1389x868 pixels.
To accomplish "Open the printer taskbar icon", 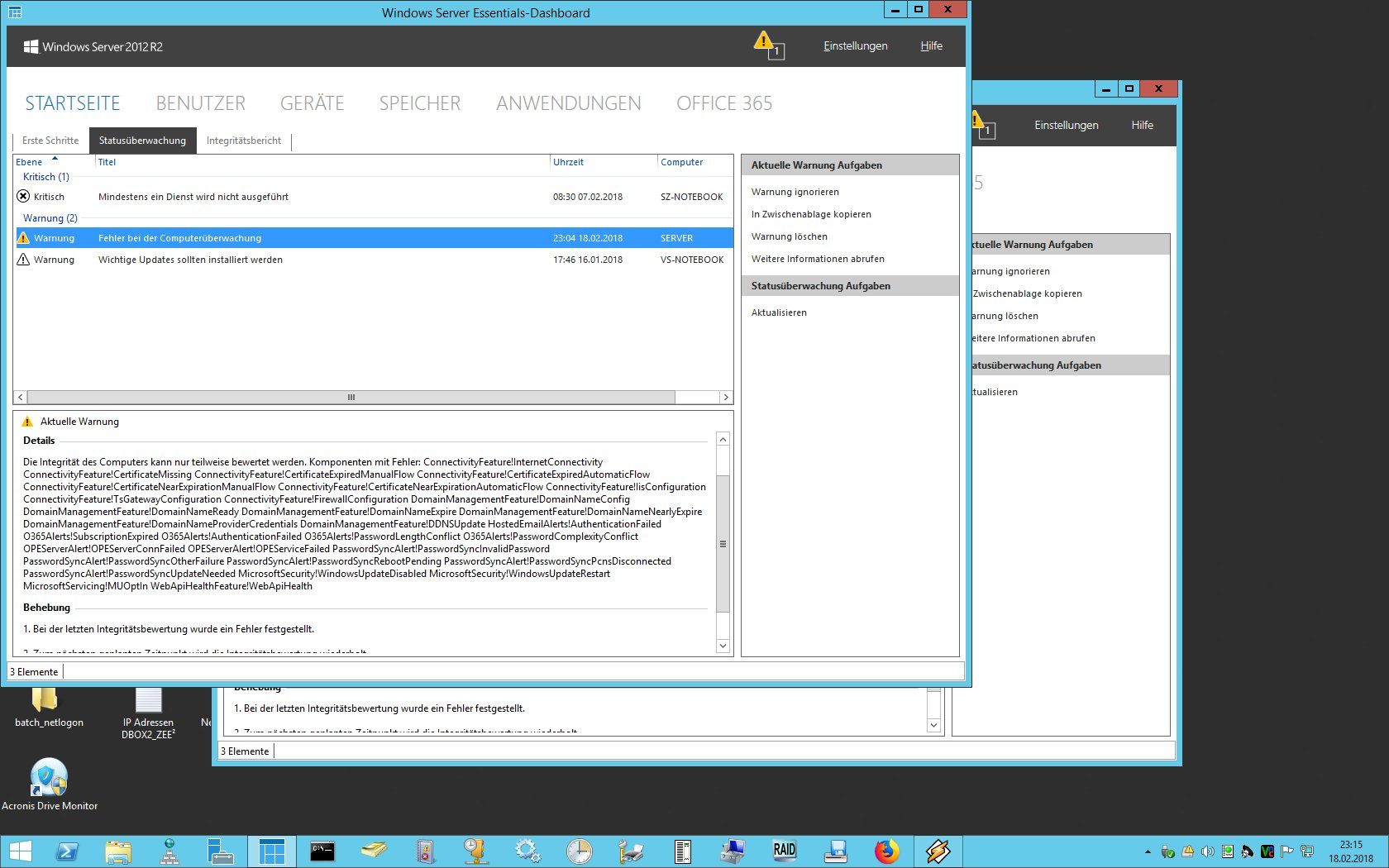I will (x=631, y=851).
